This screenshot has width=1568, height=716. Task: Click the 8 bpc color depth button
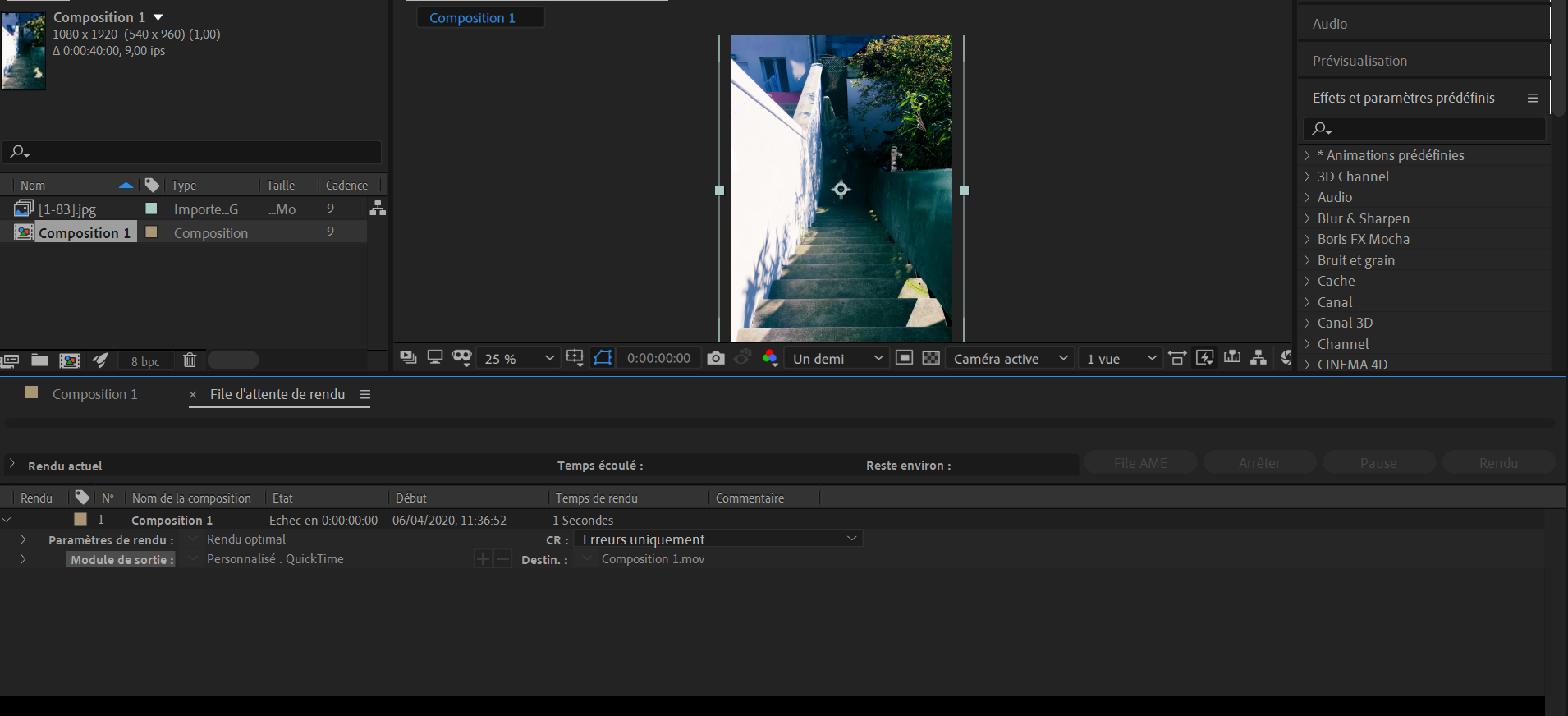click(145, 361)
